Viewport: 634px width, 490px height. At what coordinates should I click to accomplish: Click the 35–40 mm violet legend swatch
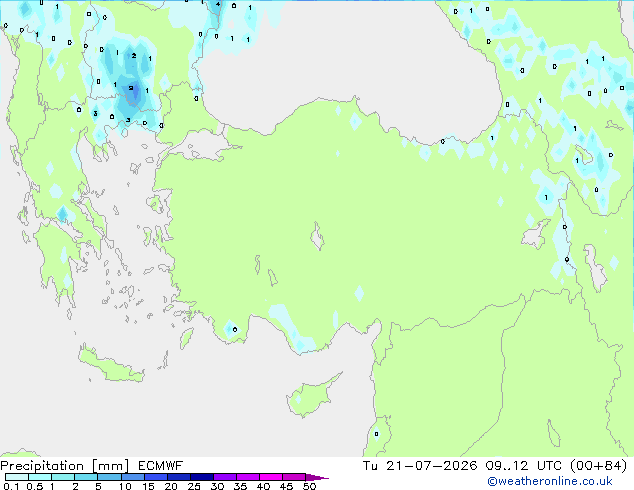(247, 477)
